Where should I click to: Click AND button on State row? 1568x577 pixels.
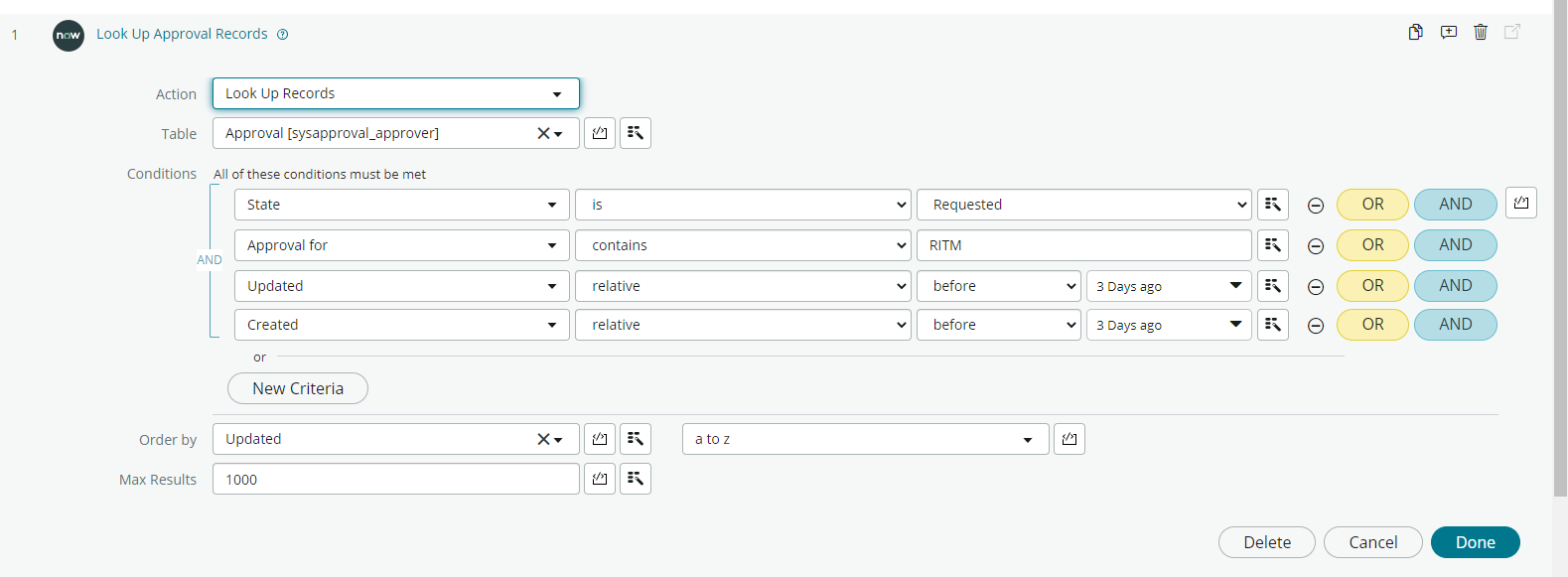(x=1456, y=205)
